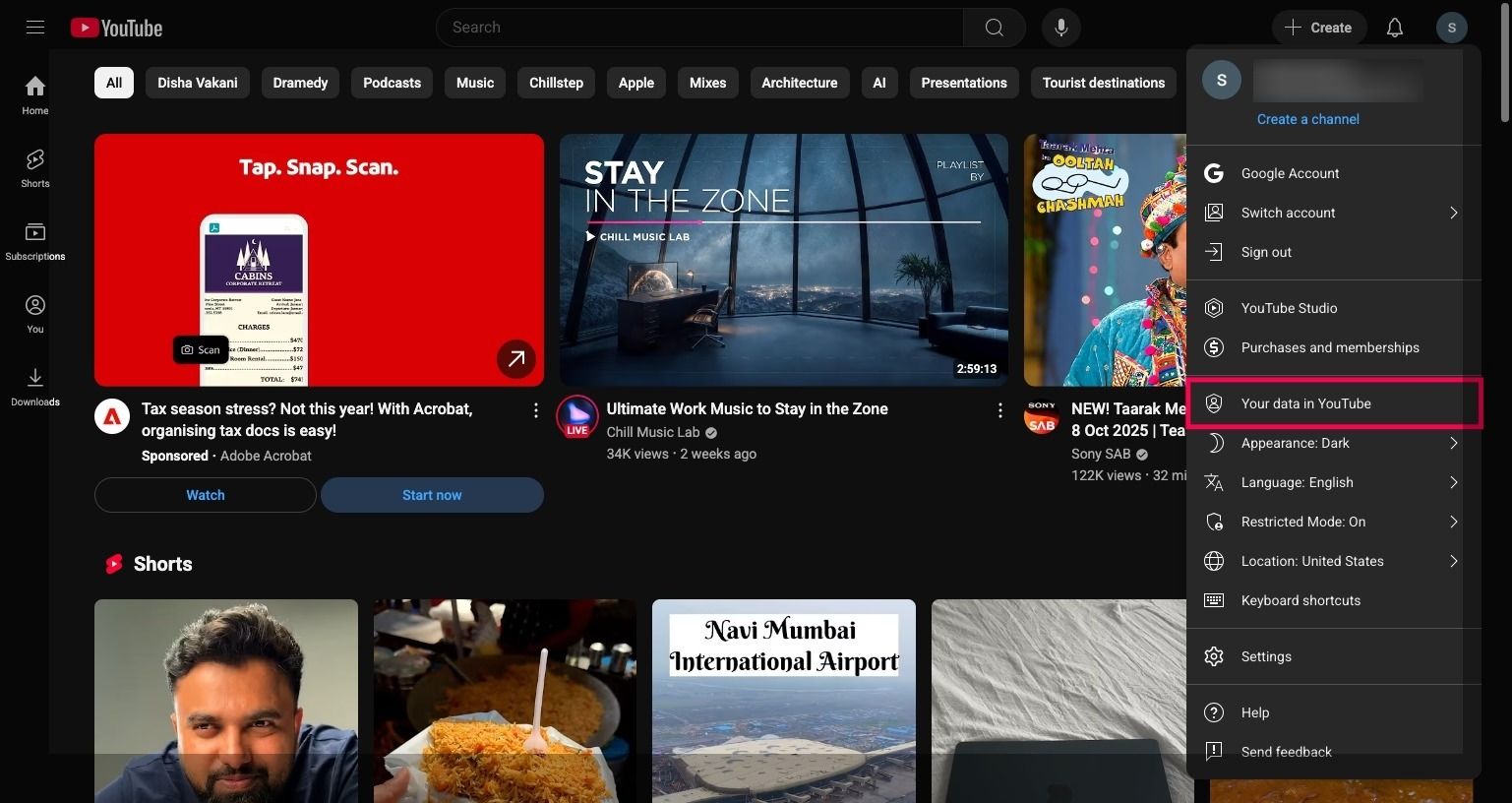
Task: Open Subscriptions in sidebar
Action: [x=35, y=241]
